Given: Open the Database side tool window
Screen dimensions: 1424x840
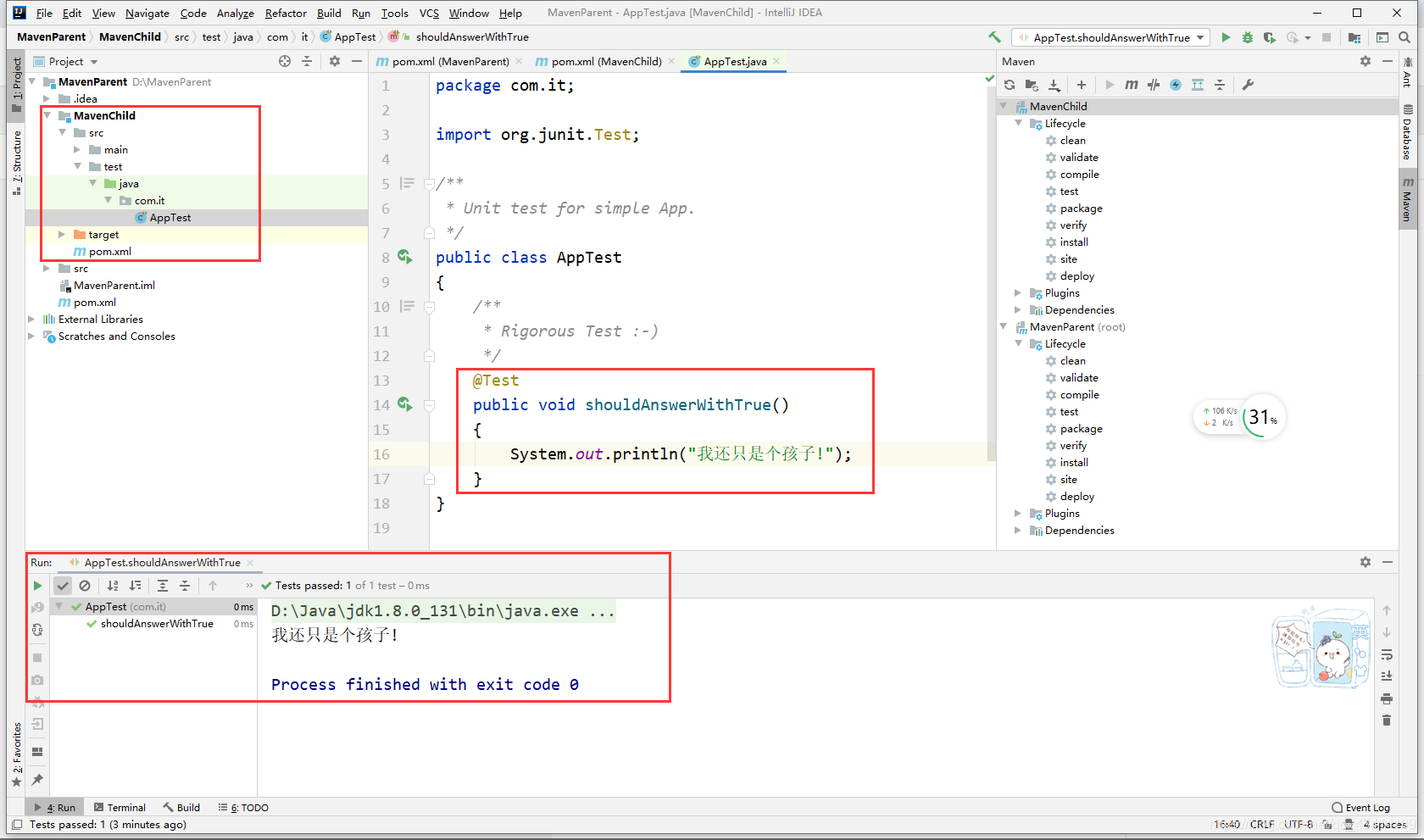Looking at the screenshot, I should tap(1407, 131).
